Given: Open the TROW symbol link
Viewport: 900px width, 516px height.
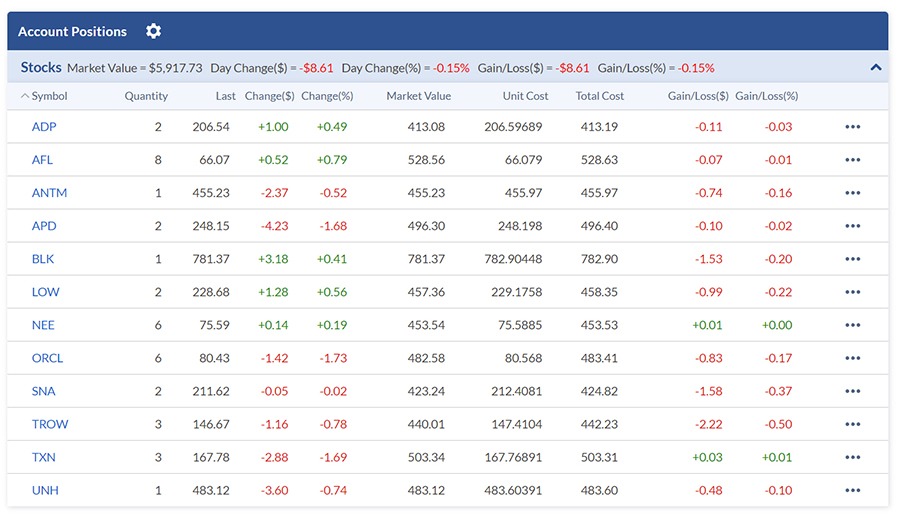Looking at the screenshot, I should coord(50,424).
